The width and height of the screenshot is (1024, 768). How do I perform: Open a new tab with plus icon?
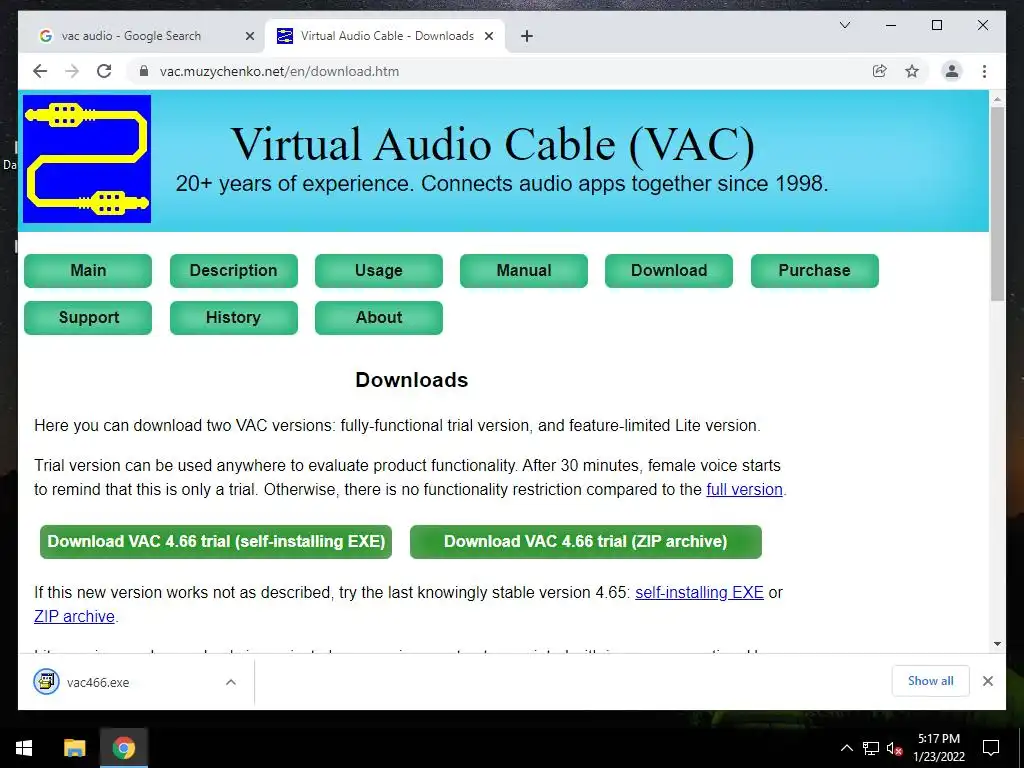(x=527, y=37)
